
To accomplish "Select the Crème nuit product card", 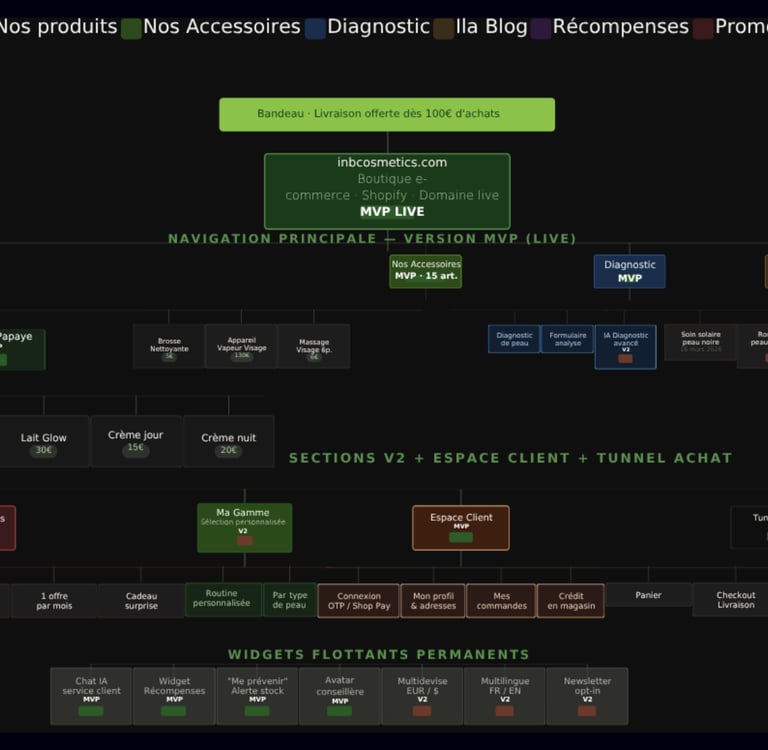I will click(228, 441).
